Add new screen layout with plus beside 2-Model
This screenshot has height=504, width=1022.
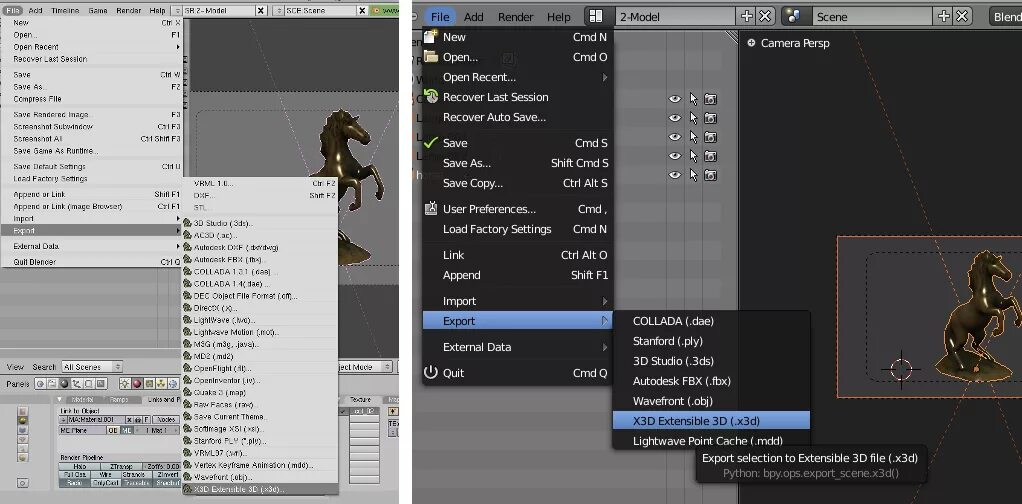747,16
